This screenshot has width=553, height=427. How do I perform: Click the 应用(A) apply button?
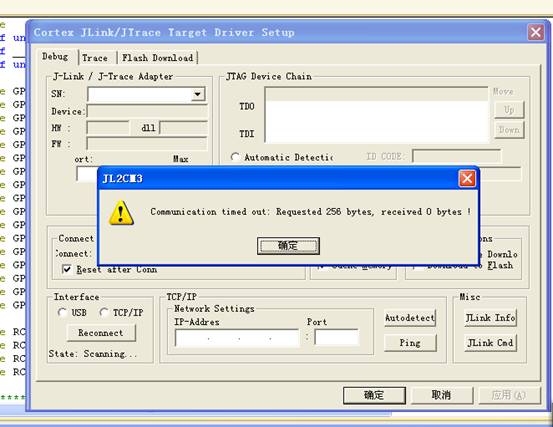point(509,395)
